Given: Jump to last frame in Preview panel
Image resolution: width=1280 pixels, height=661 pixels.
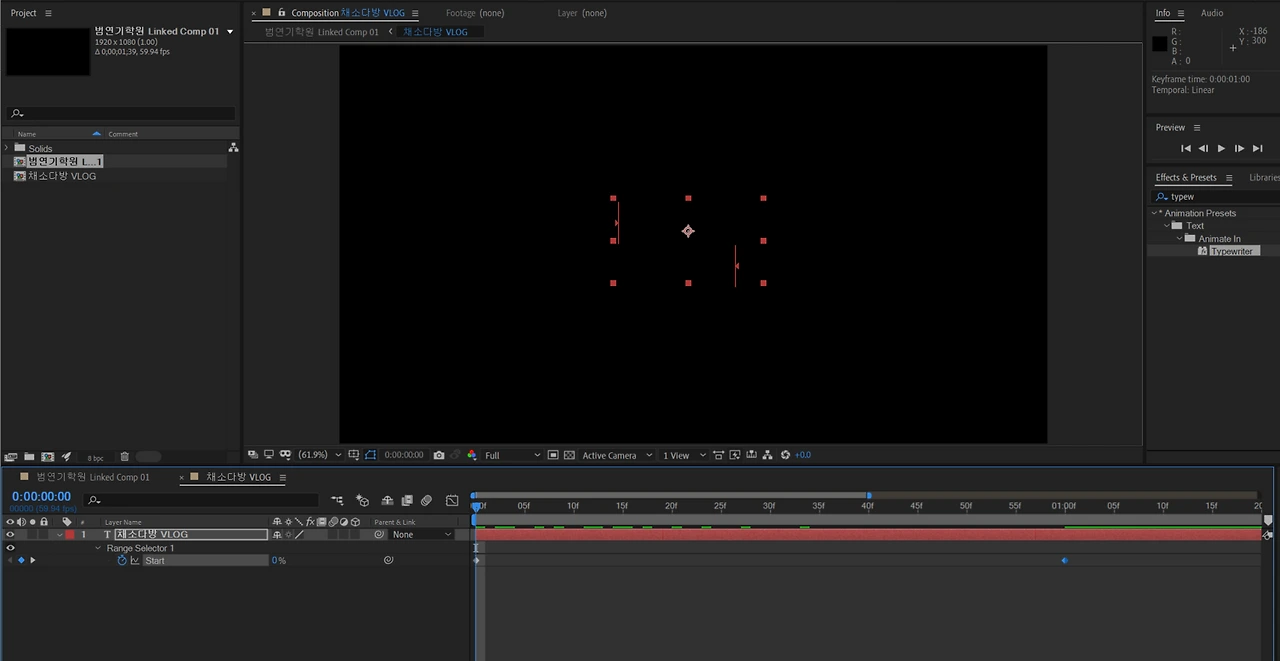Looking at the screenshot, I should [x=1258, y=148].
